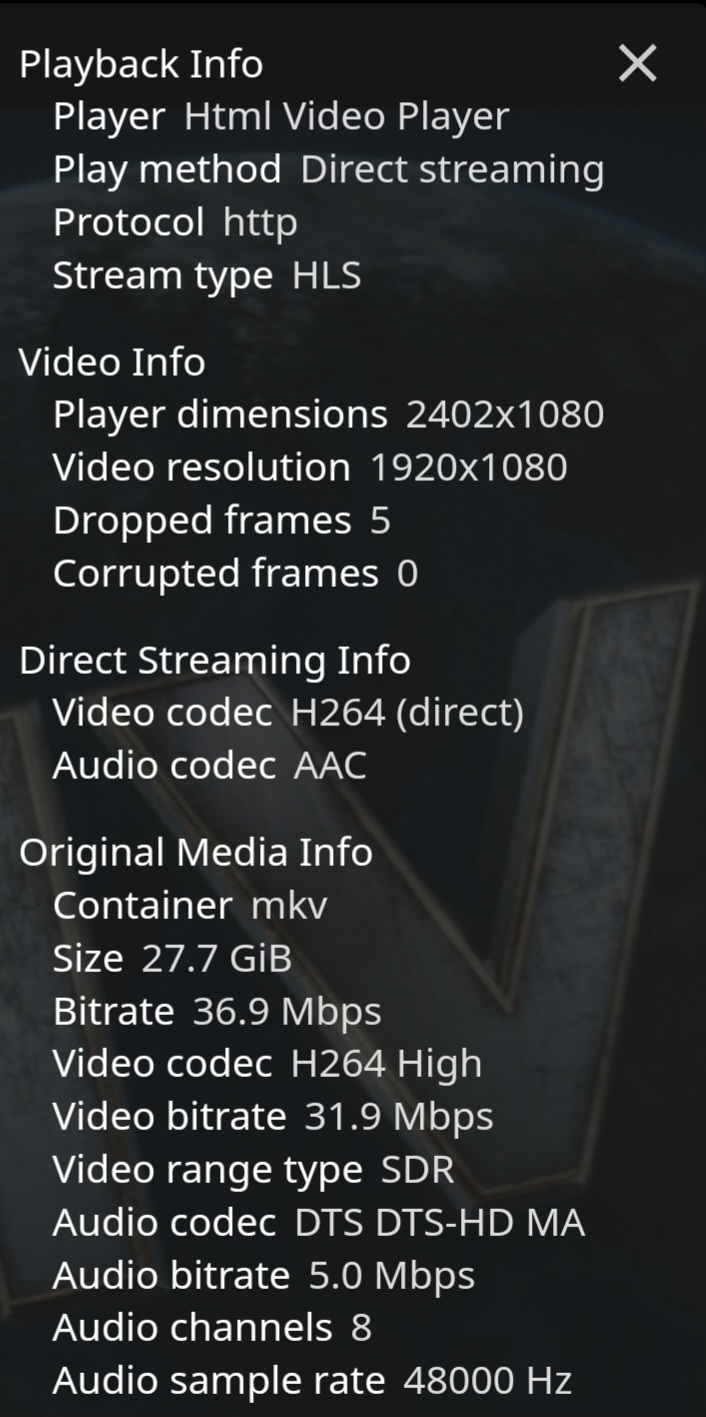This screenshot has width=706, height=1417.
Task: Select the H264 (direct) video codec value
Action: click(x=407, y=713)
